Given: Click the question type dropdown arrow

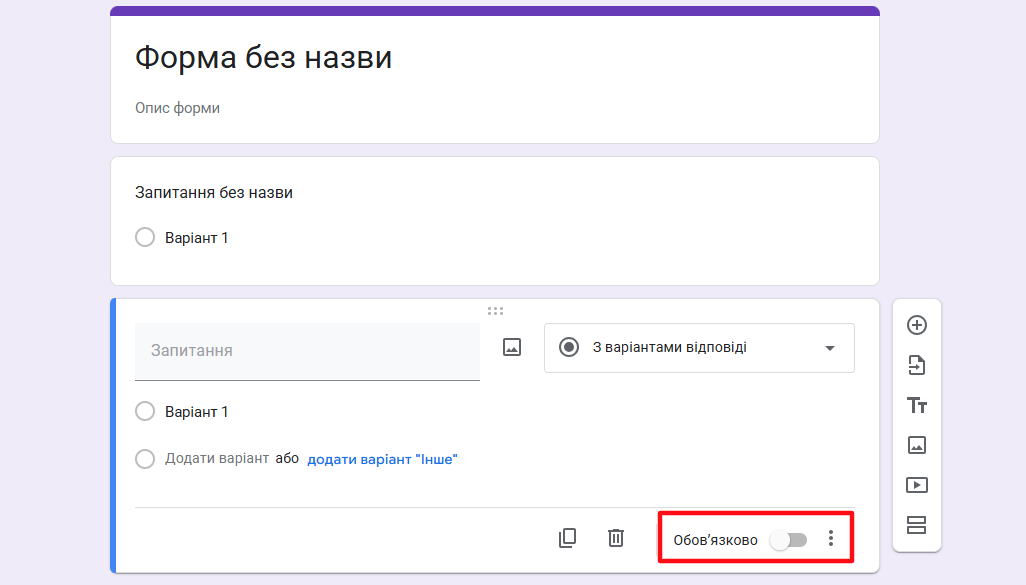Looking at the screenshot, I should click(829, 349).
